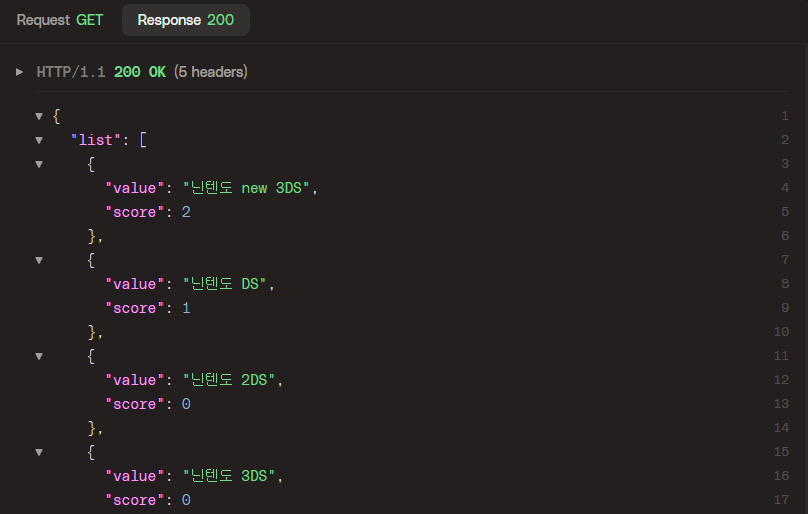This screenshot has height=514, width=808.
Task: Click the score value 2 on line 5
Action: tap(186, 212)
